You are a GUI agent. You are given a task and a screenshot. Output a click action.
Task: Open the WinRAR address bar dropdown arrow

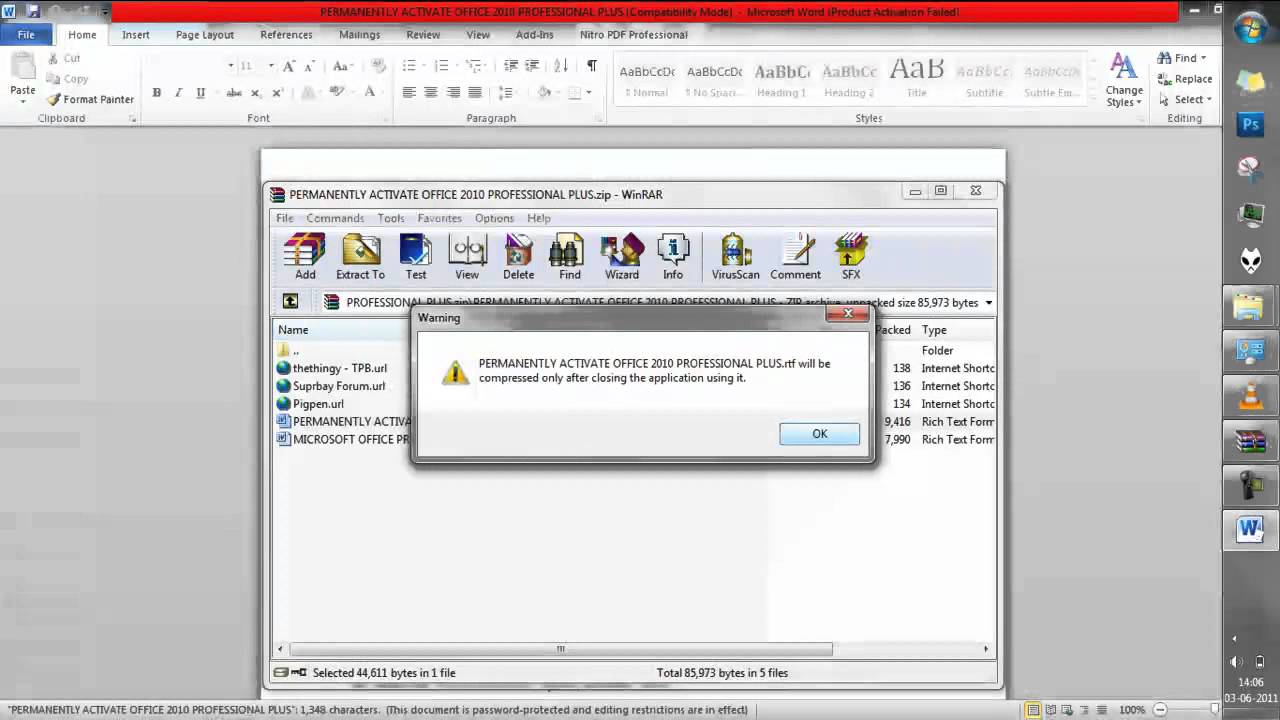[x=988, y=303]
